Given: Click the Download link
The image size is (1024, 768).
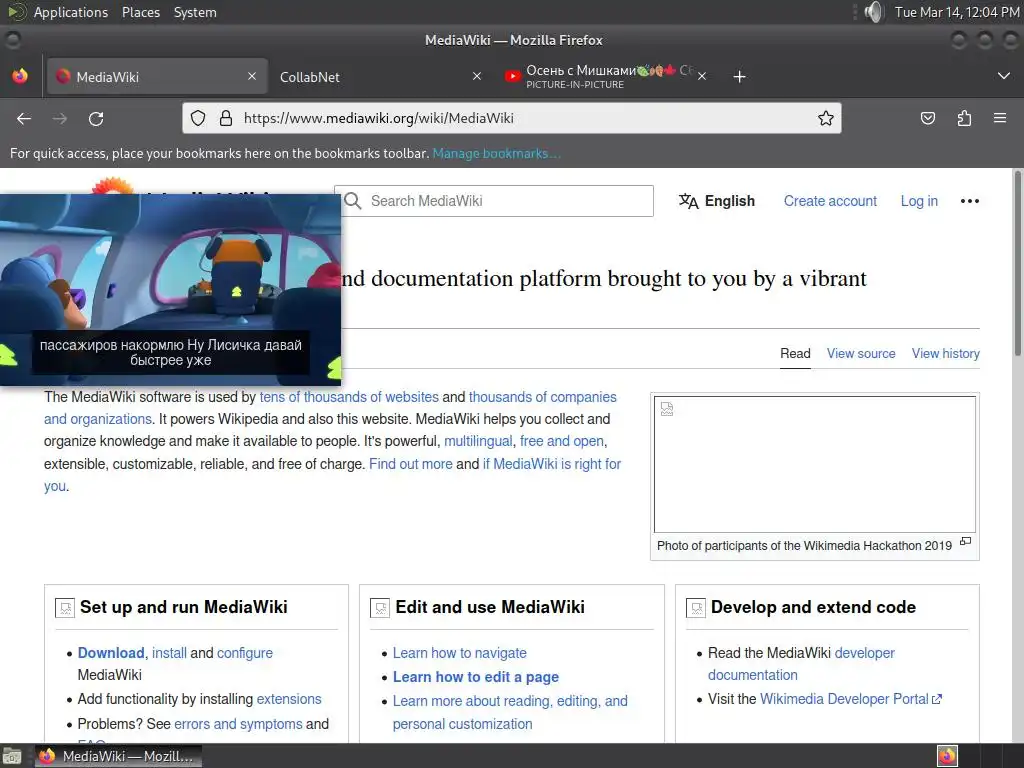Looking at the screenshot, I should click(x=111, y=653).
